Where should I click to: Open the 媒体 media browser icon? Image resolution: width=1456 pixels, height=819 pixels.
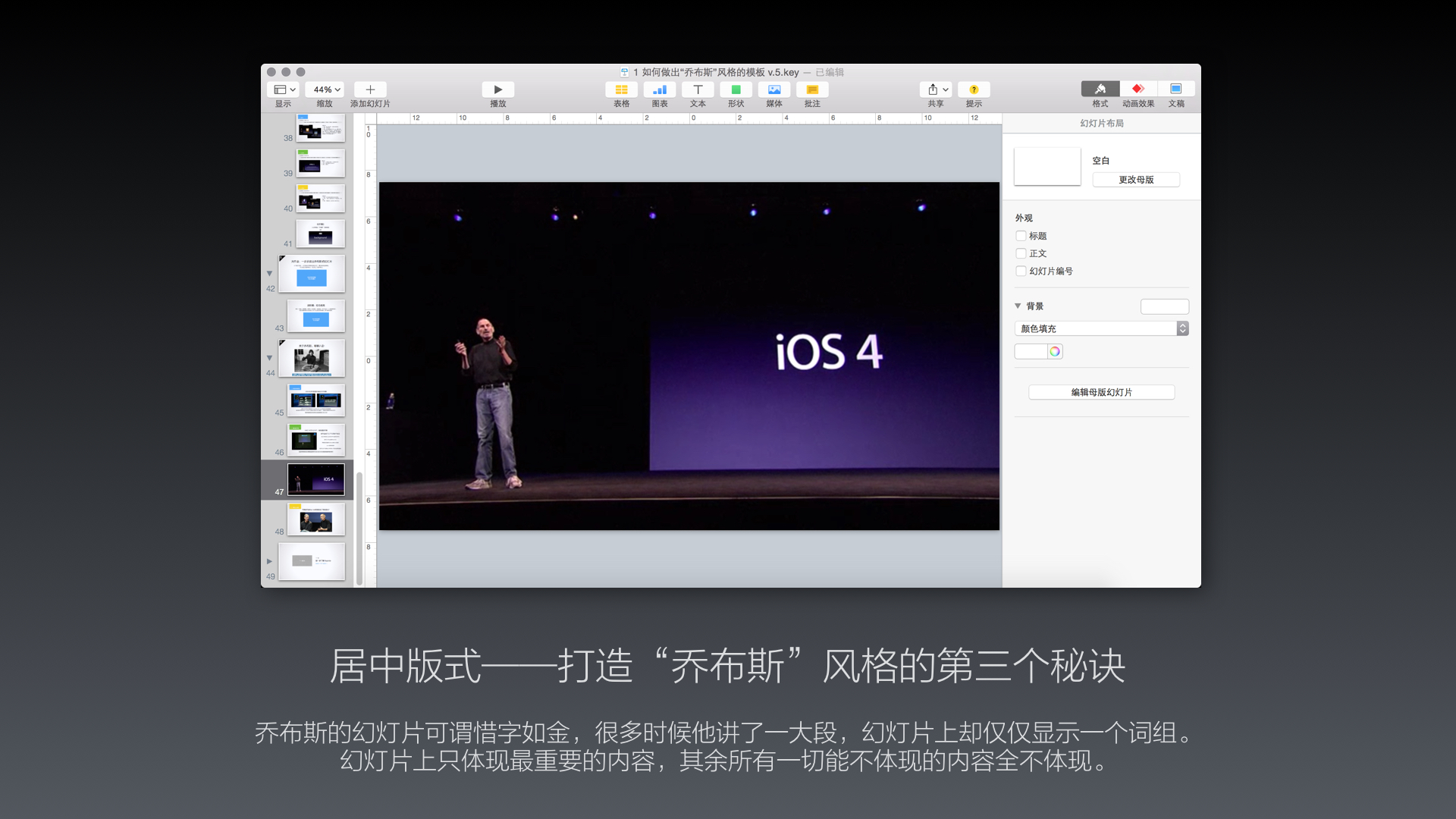pyautogui.click(x=774, y=89)
